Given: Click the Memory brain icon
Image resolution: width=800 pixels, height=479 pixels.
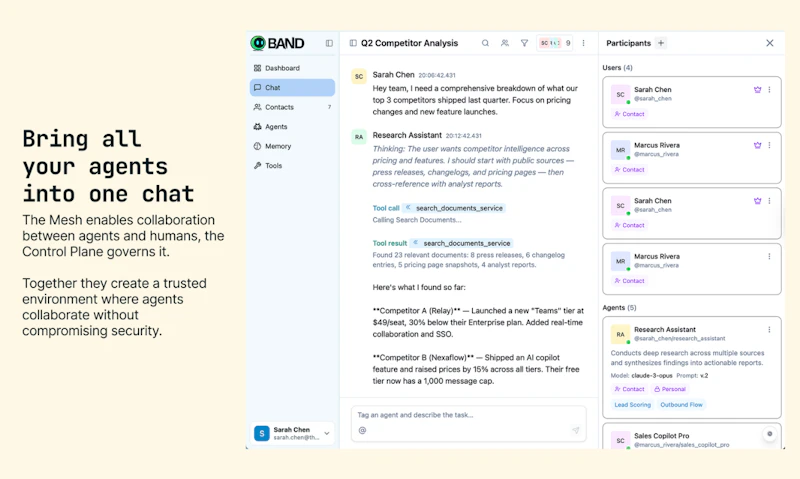Looking at the screenshot, I should tap(257, 146).
